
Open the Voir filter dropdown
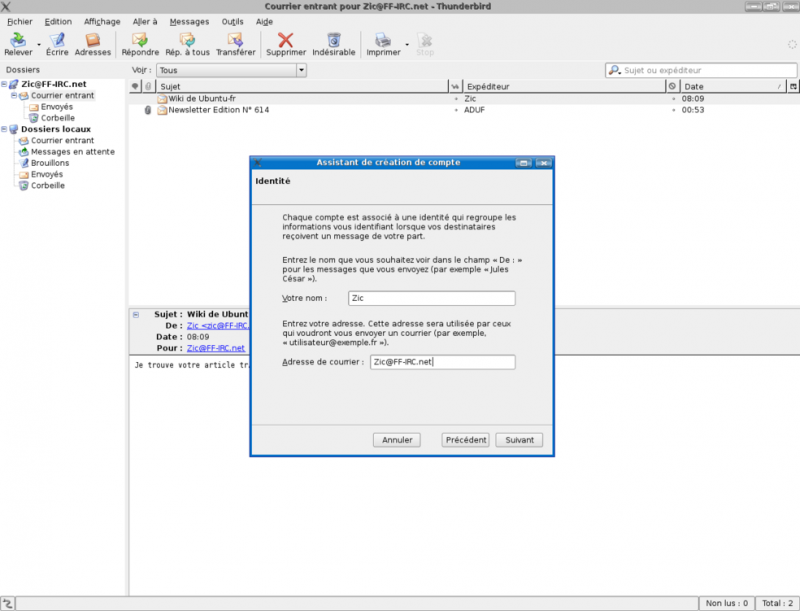tap(231, 71)
